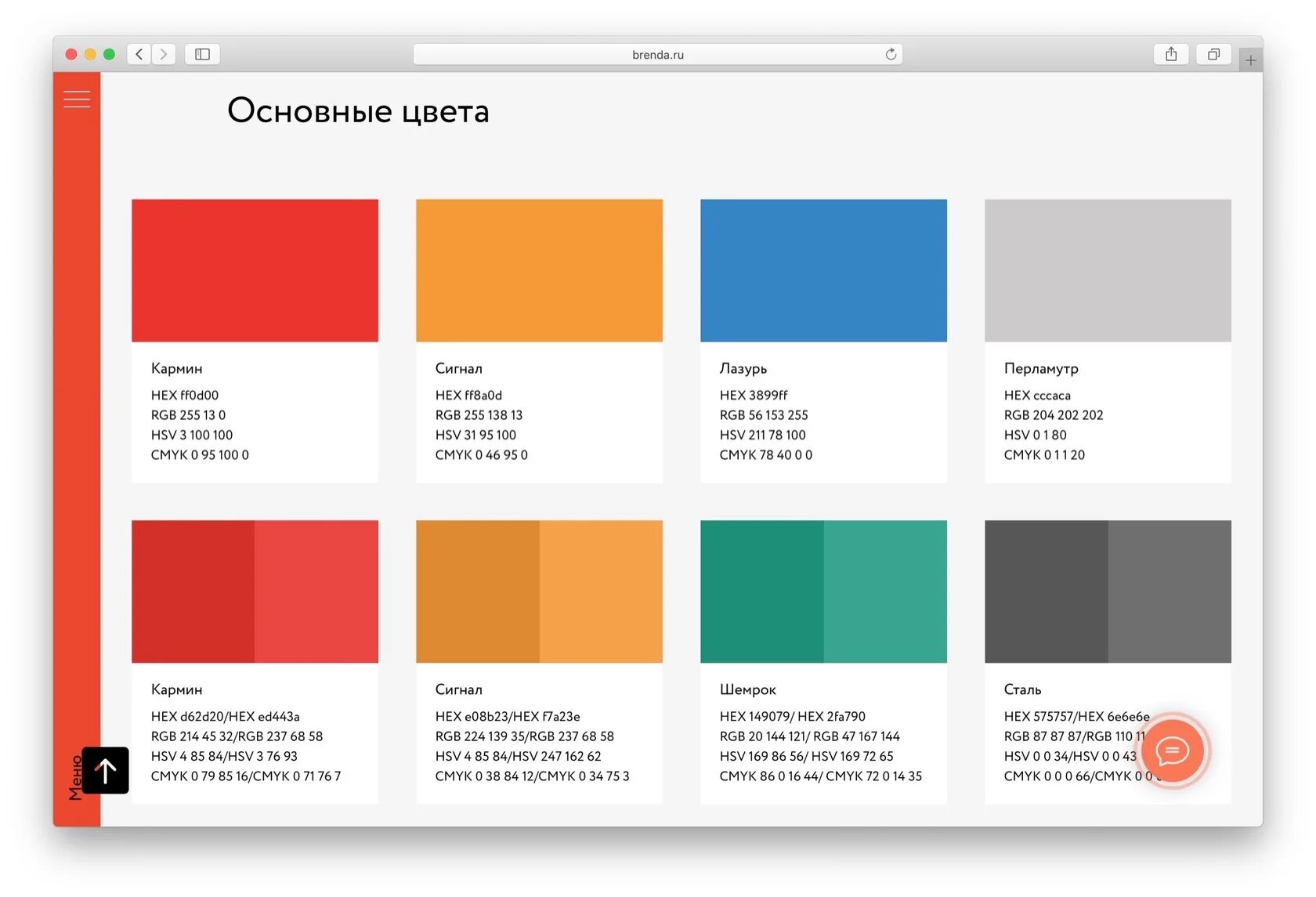1316x897 pixels.
Task: Click text RGB 255 138 13
Action: click(479, 415)
